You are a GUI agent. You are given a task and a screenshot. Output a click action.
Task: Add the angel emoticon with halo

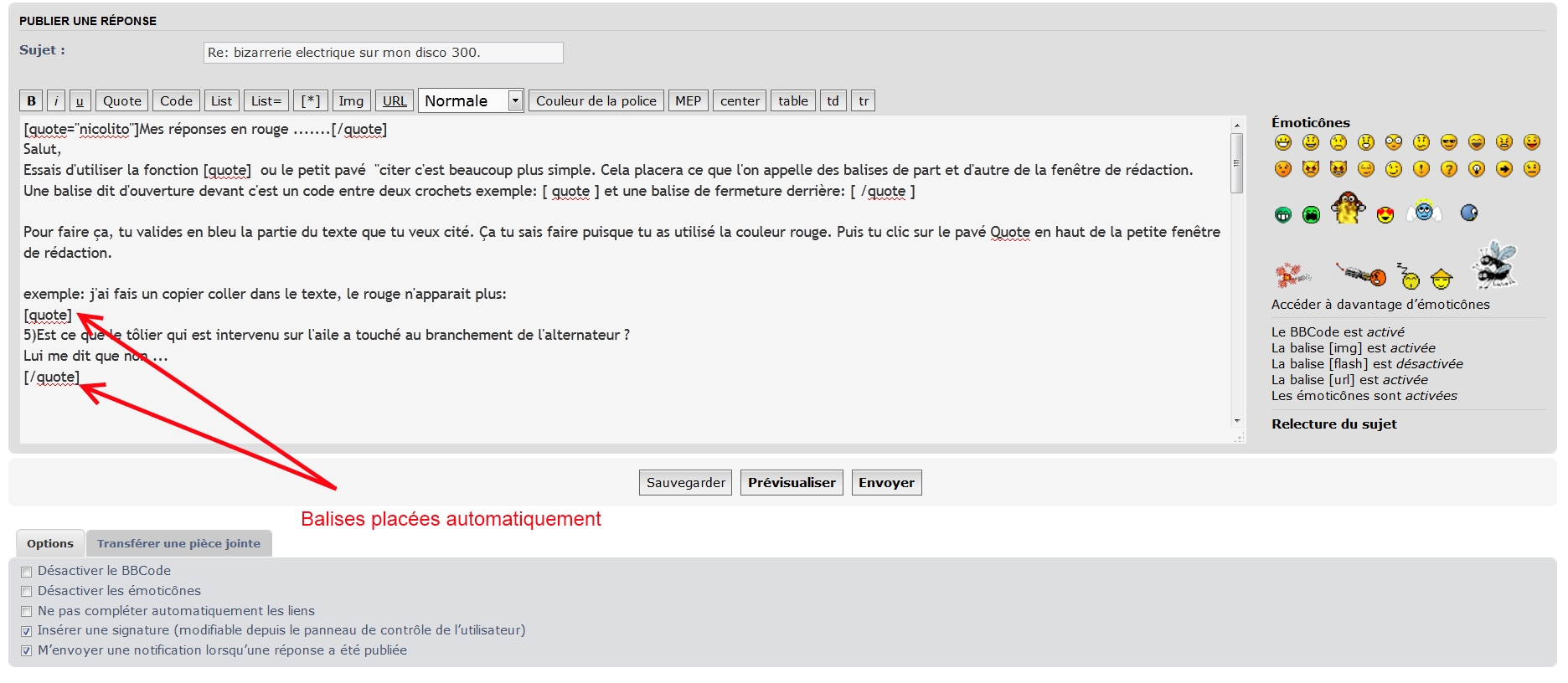point(1424,211)
